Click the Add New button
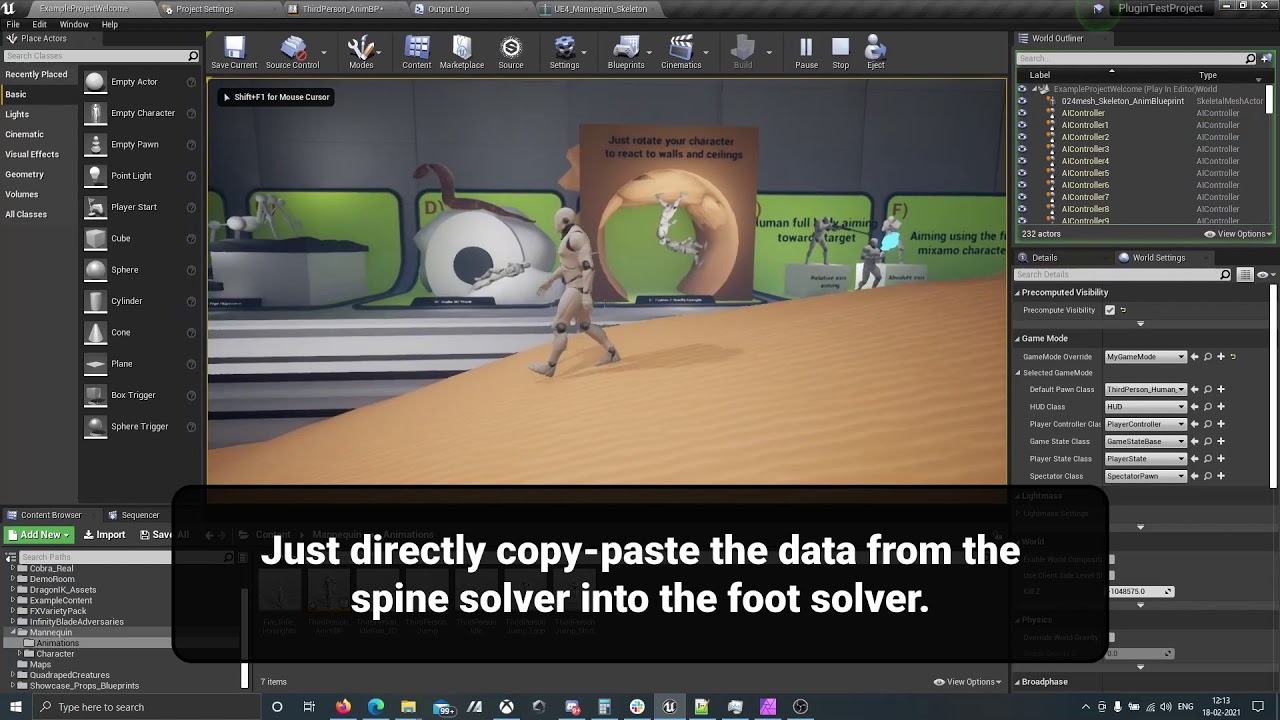The width and height of the screenshot is (1280, 720). pos(39,535)
